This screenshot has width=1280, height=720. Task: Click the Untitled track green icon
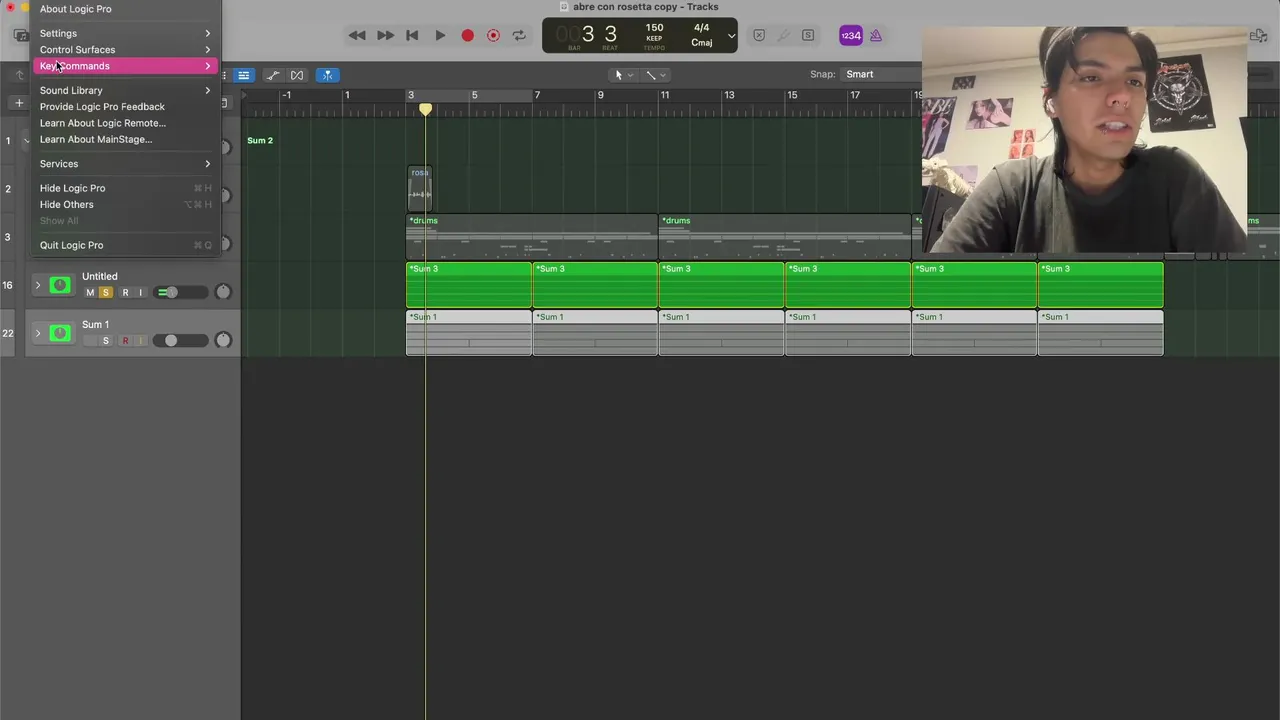[x=60, y=286]
